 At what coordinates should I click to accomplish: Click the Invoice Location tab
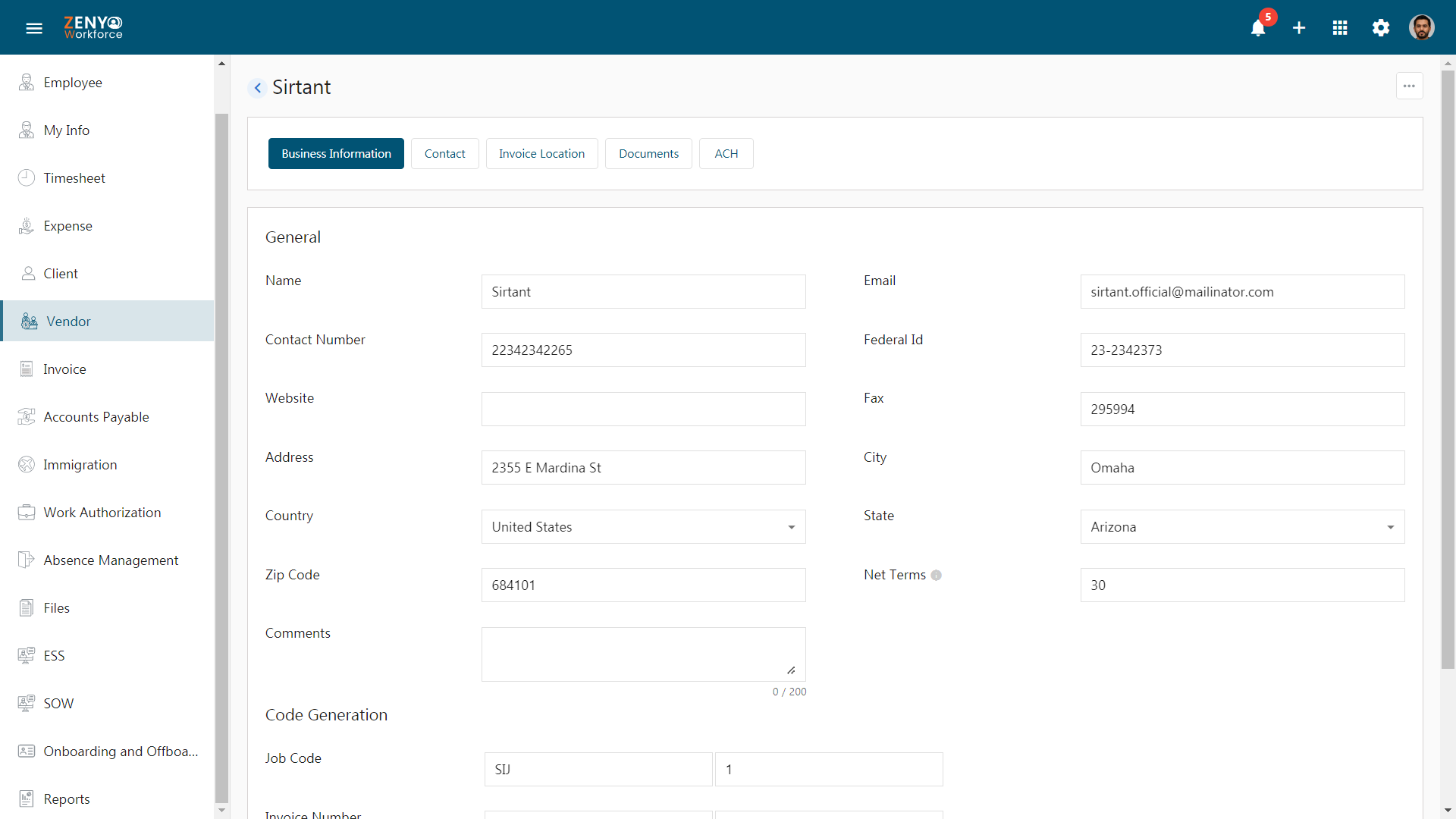pos(542,153)
